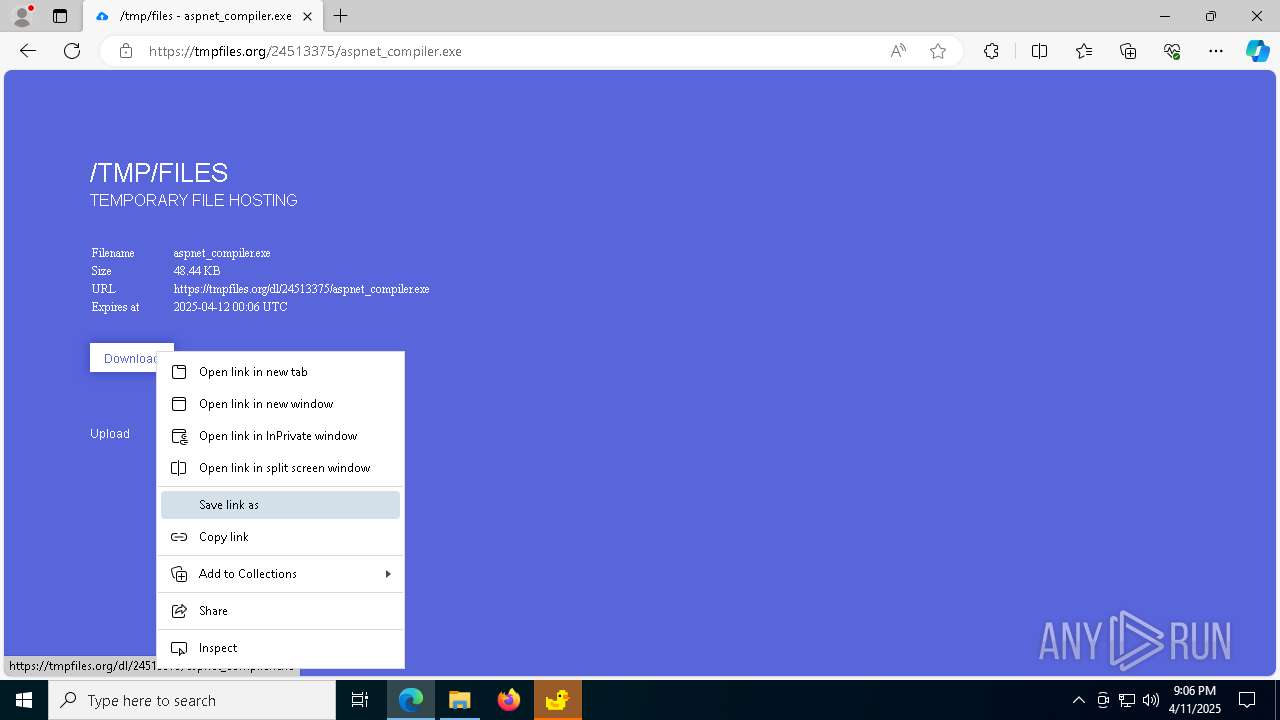Viewport: 1280px width, 720px height.
Task: Activate the Read aloud icon
Action: [898, 51]
